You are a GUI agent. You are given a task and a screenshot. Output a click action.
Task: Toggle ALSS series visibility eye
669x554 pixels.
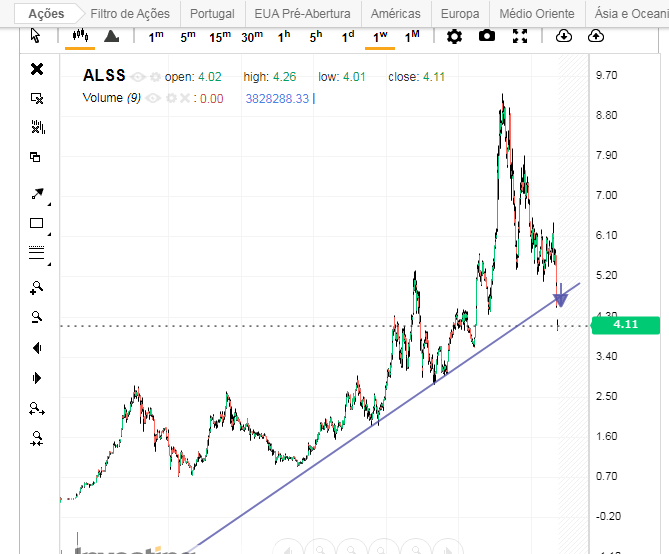(137, 77)
